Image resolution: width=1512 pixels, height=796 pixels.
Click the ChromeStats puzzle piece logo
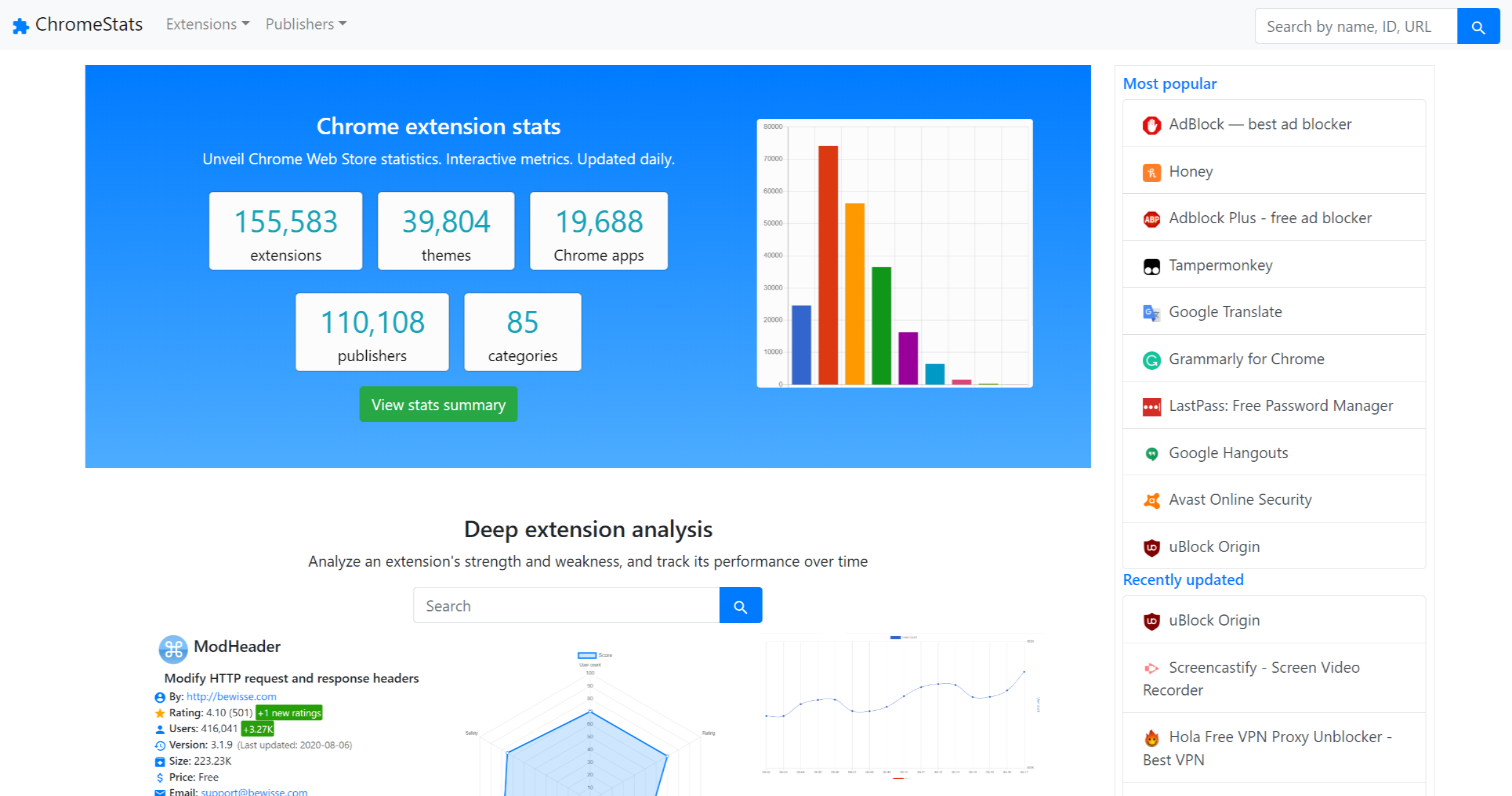pos(21,26)
